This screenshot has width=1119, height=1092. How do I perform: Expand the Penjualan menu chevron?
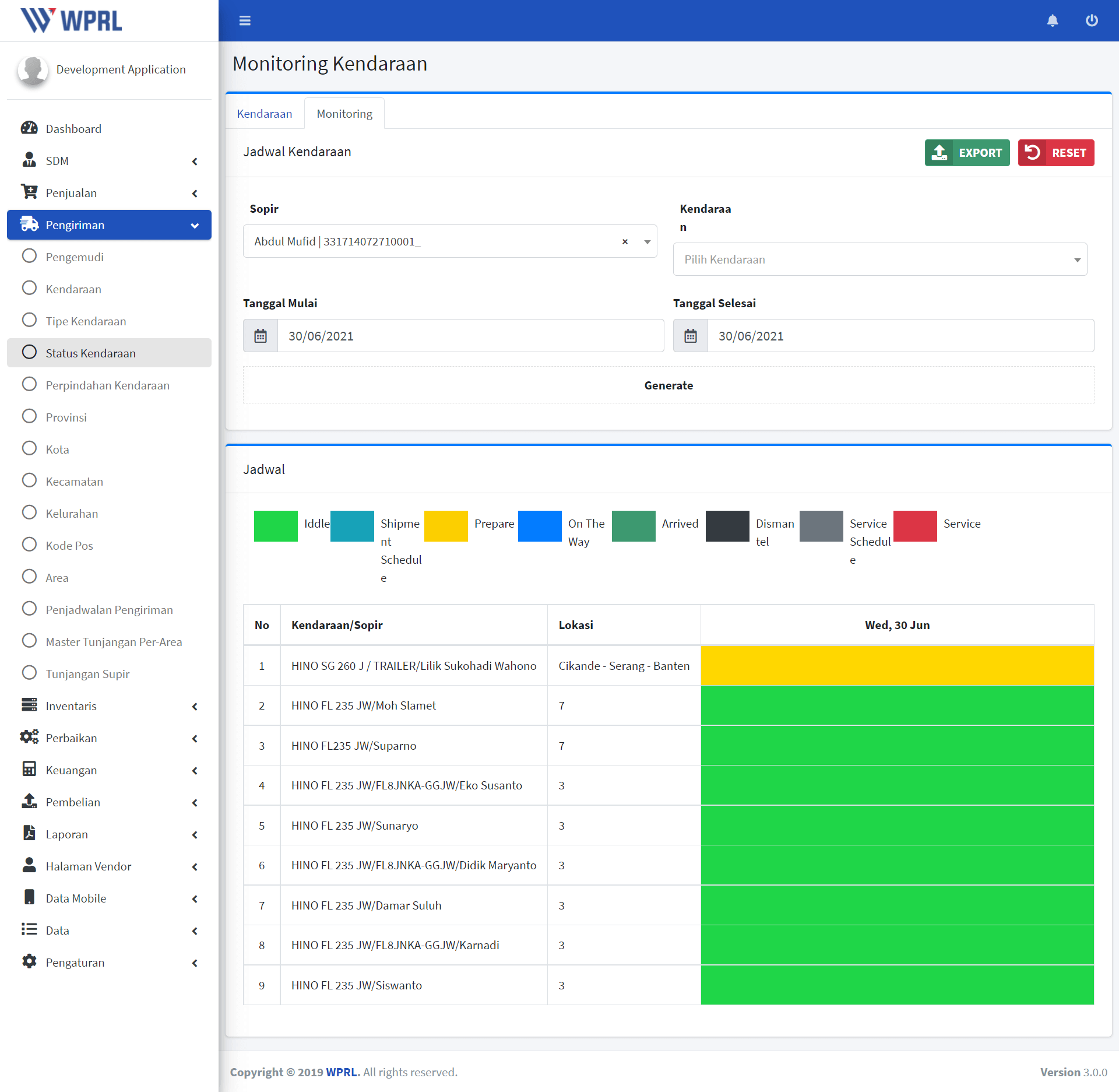tap(195, 194)
